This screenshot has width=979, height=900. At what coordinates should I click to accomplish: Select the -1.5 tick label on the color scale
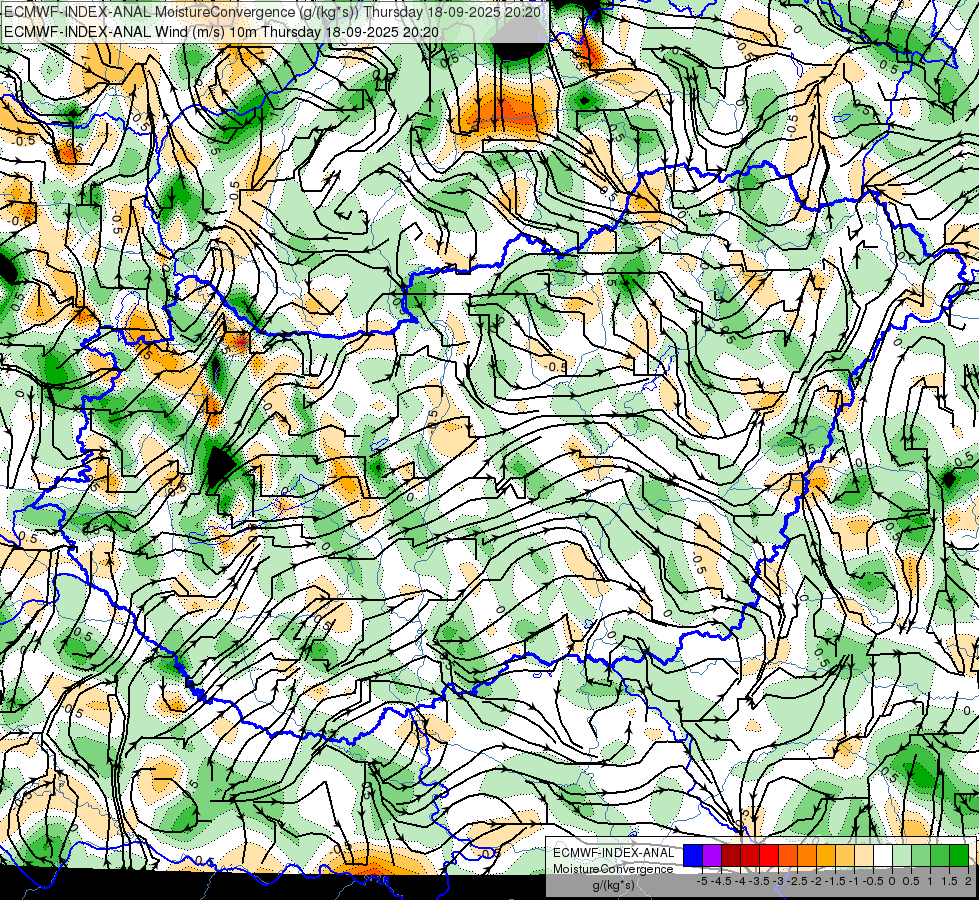(x=835, y=881)
